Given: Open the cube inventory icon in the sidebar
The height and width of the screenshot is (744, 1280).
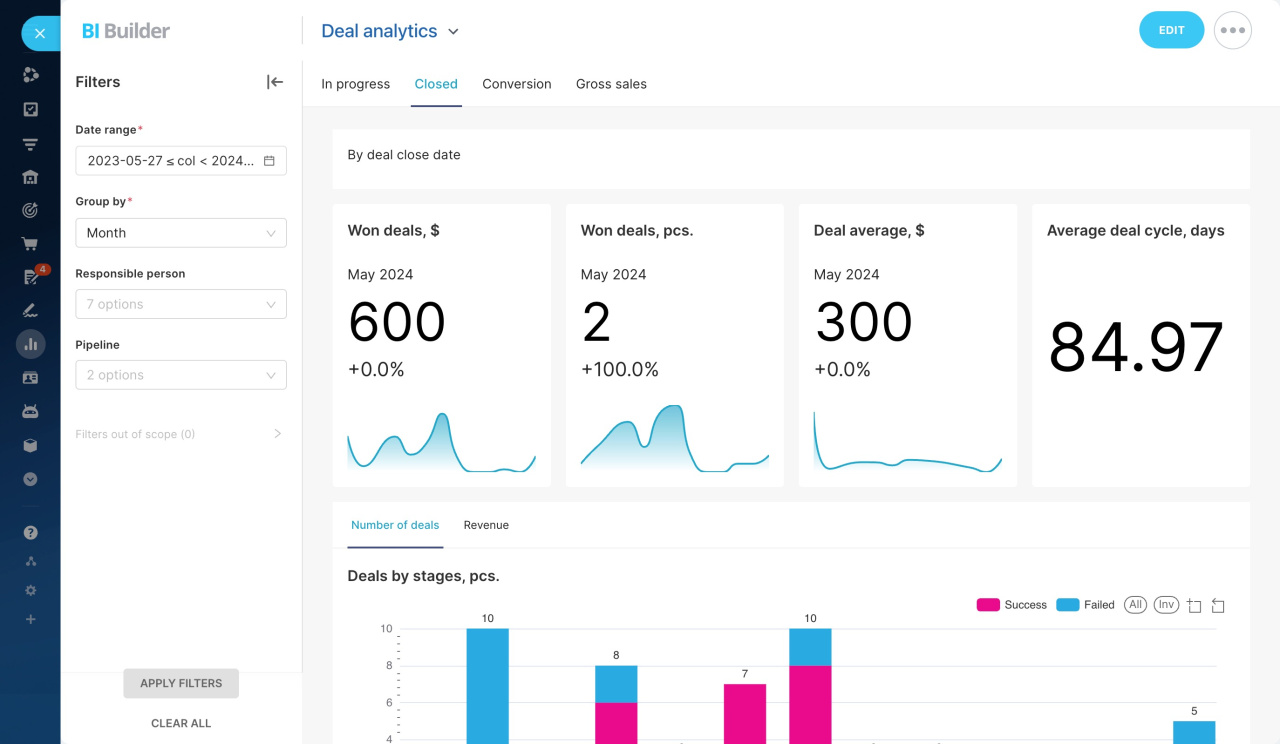Looking at the screenshot, I should (x=31, y=446).
